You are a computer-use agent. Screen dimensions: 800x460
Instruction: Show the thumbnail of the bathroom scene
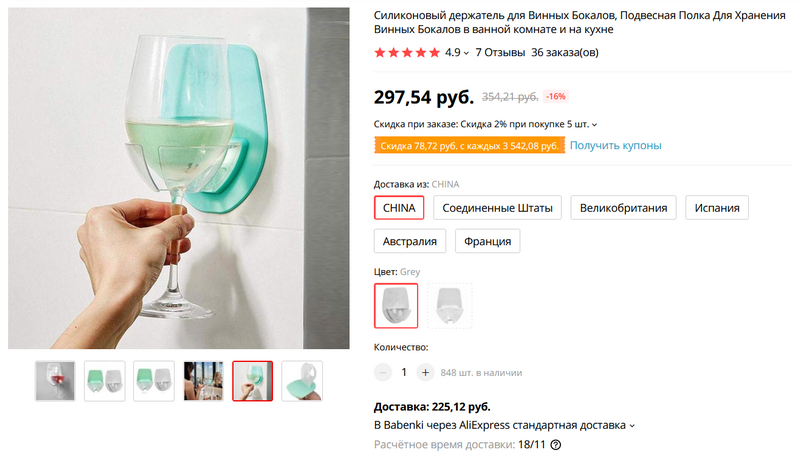point(203,380)
